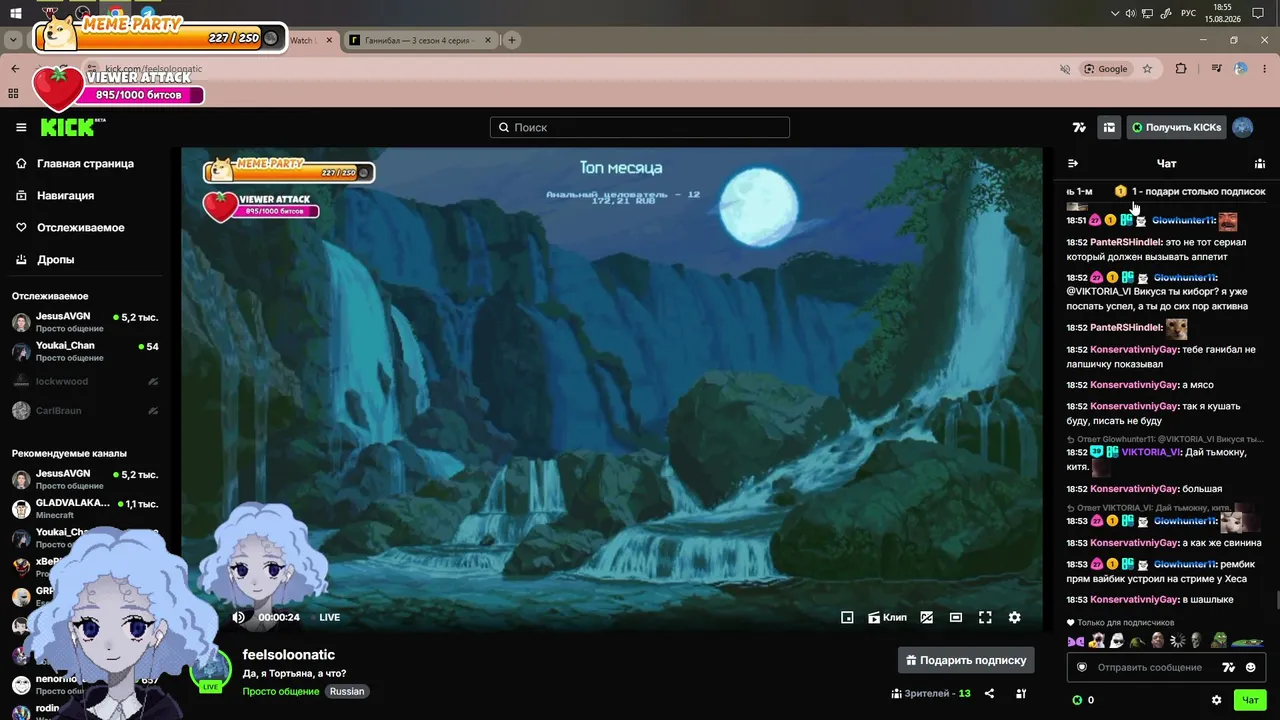Mute the stream volume
Screen dimensions: 1280x720
[239, 617]
